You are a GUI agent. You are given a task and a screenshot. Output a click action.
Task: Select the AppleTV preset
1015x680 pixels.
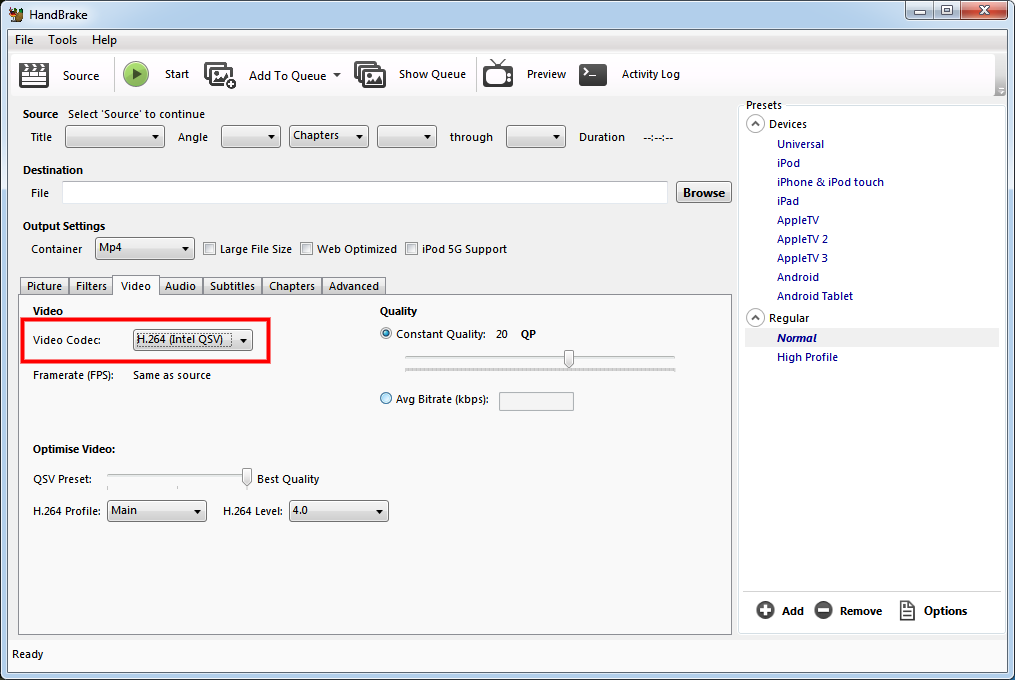(x=798, y=220)
